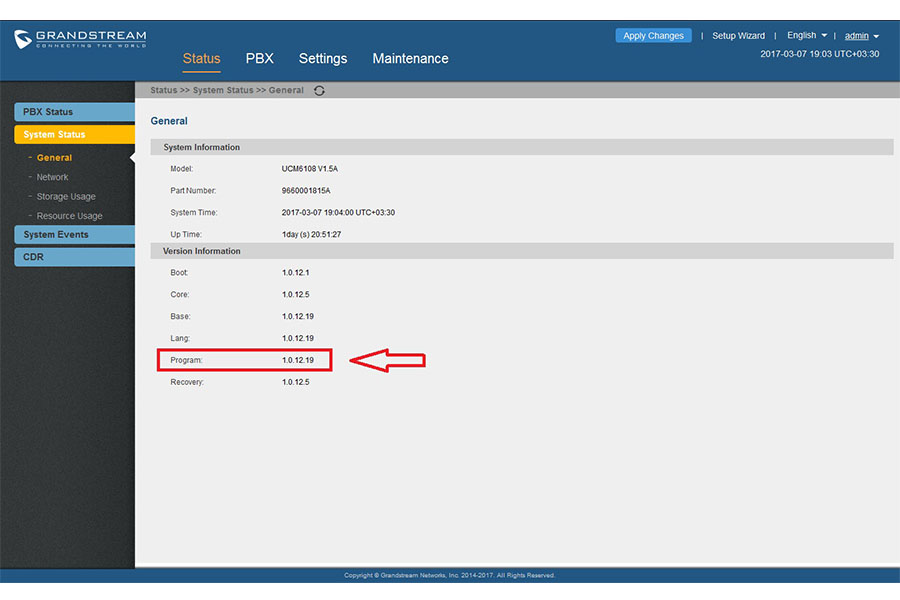Click Boot version 1.0.12.1
Image resolution: width=900 pixels, height=600 pixels.
pos(296,273)
